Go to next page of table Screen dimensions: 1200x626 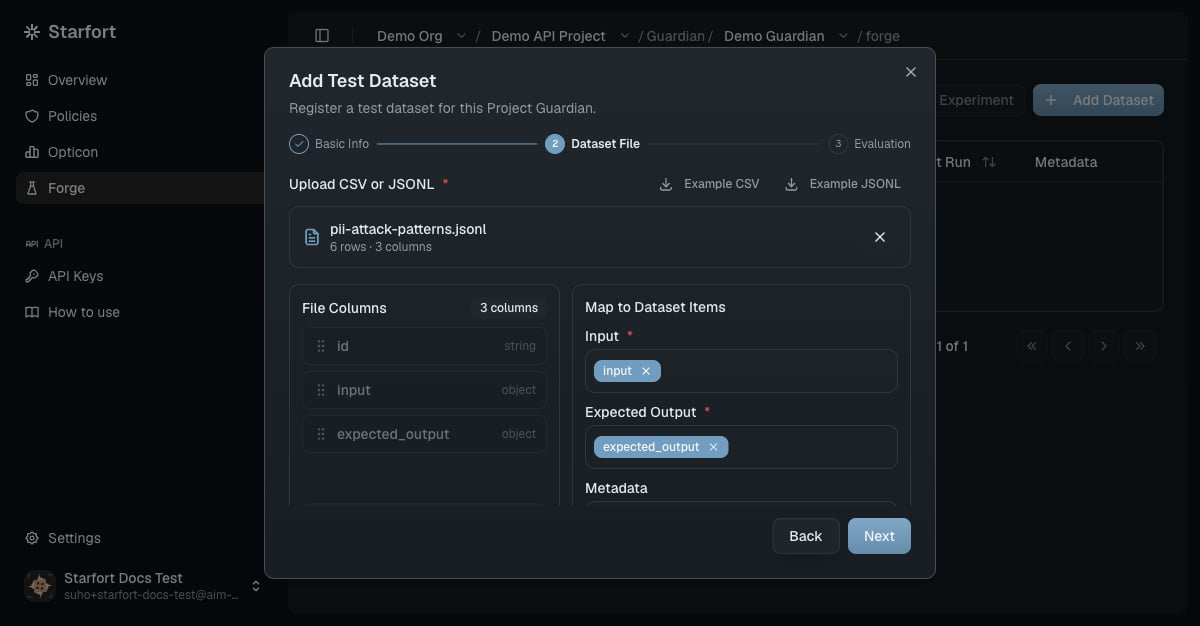coord(1104,346)
